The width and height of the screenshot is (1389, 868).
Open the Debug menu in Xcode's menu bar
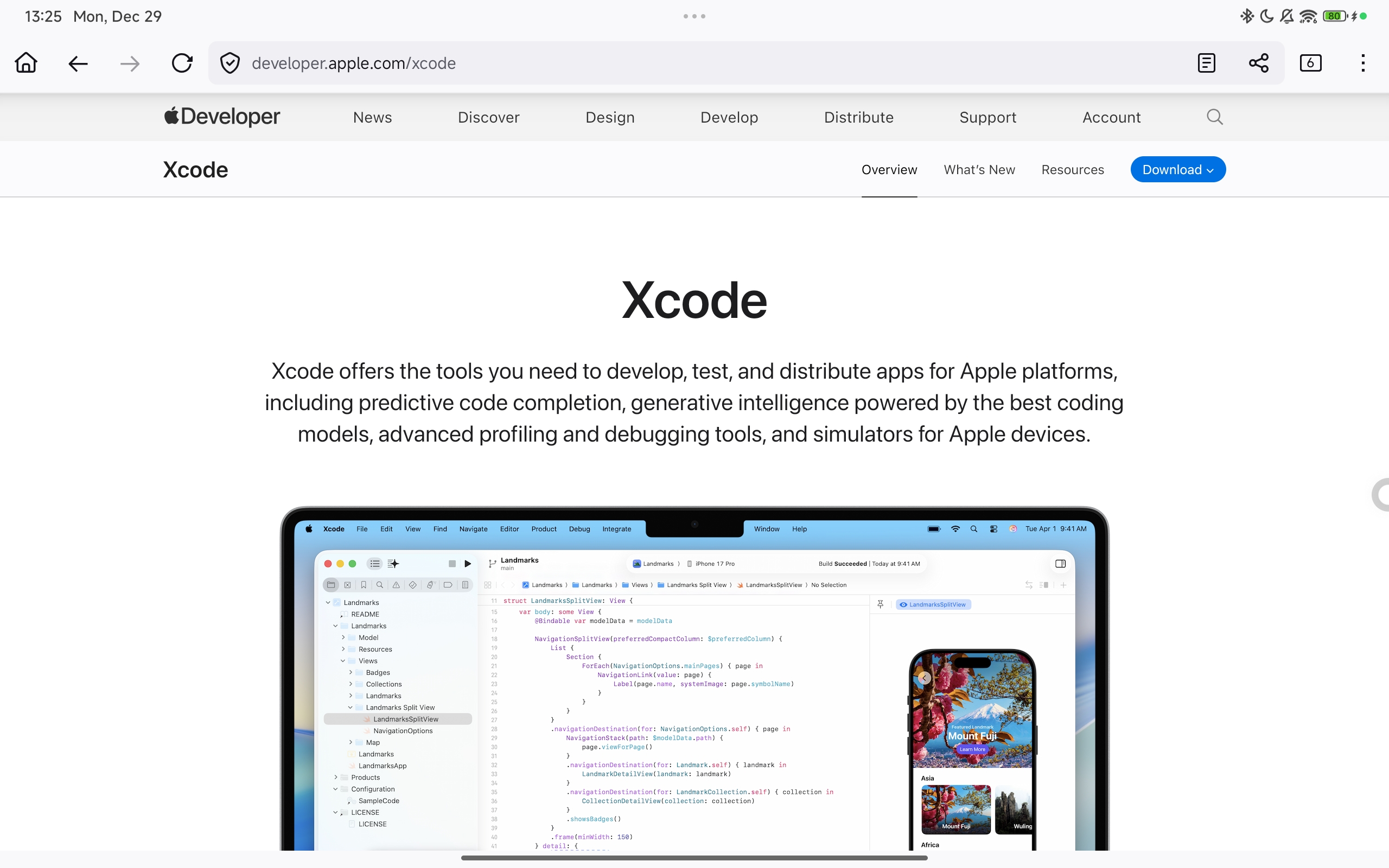[578, 529]
